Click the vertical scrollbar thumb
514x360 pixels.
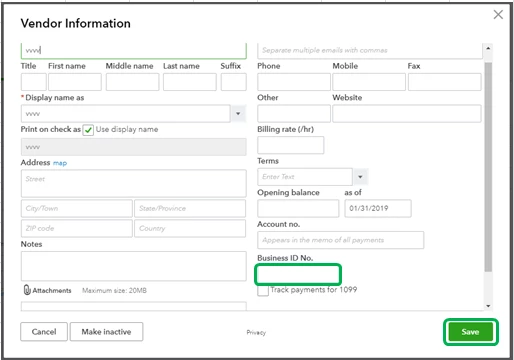click(488, 167)
